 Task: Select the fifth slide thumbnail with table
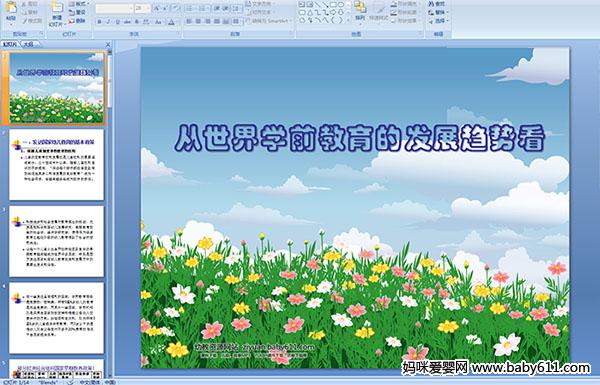click(56, 369)
